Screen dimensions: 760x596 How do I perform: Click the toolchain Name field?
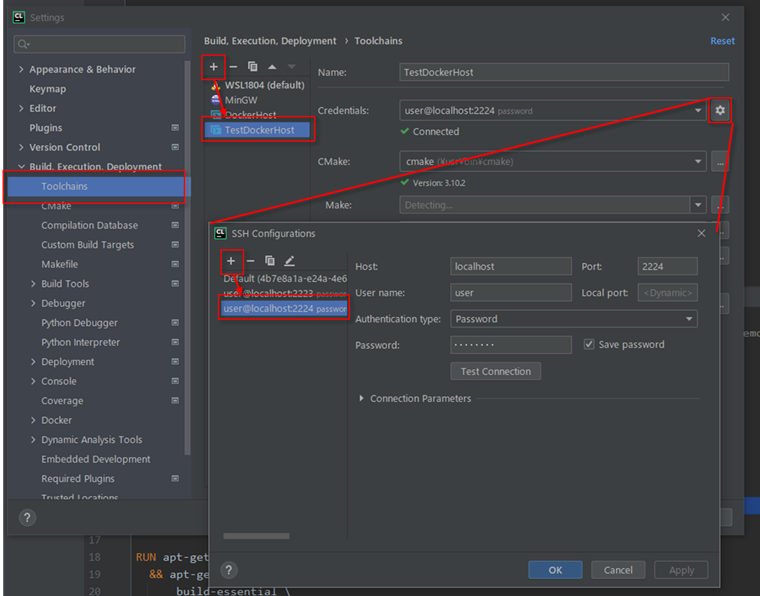pos(564,72)
